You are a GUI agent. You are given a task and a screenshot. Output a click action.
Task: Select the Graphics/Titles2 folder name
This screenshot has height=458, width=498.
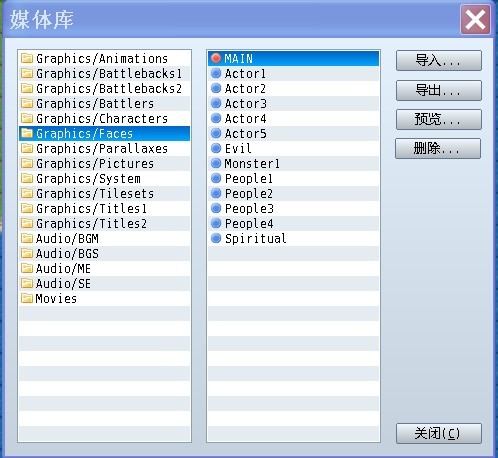92,224
